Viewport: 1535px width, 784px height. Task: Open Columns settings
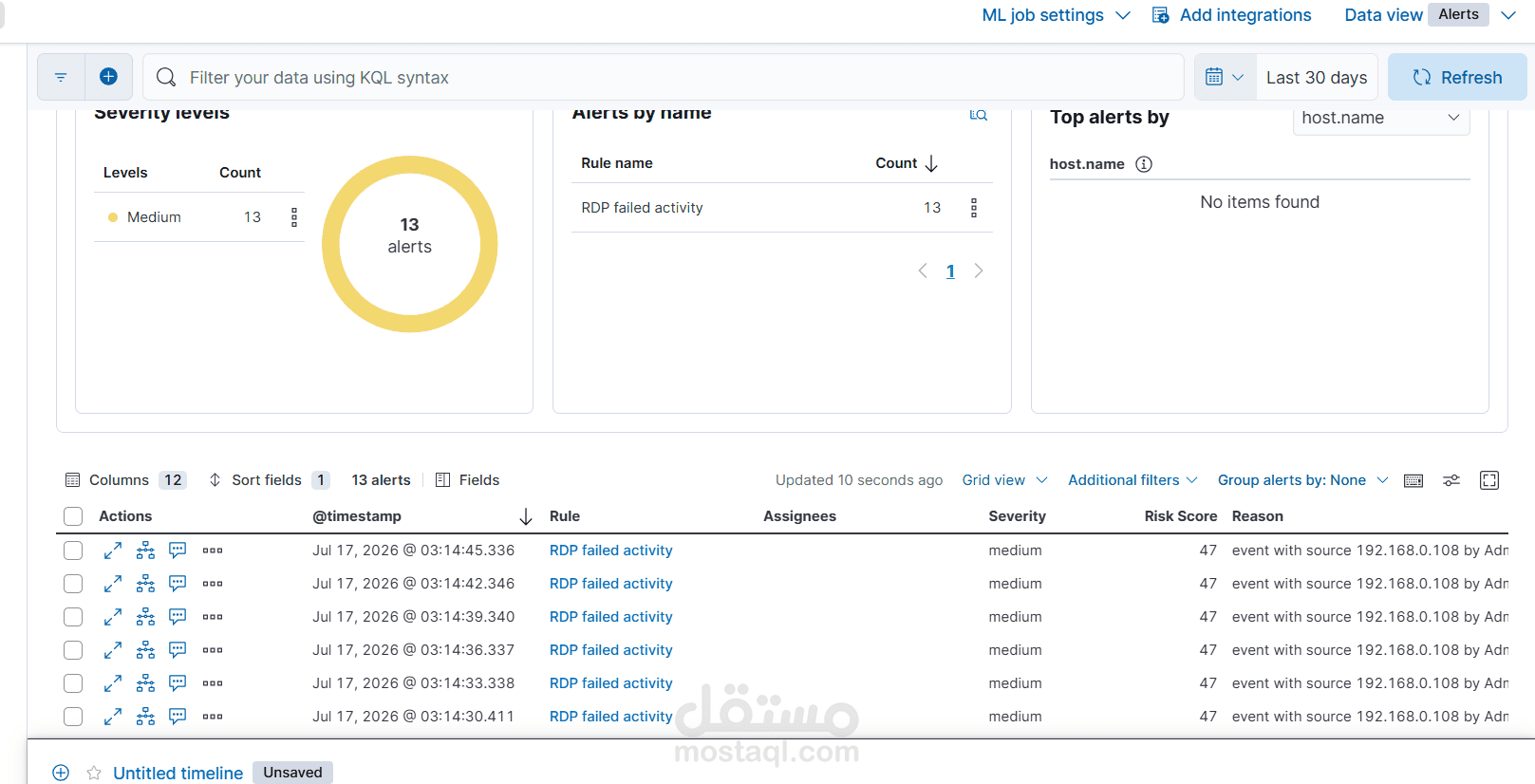tap(125, 480)
